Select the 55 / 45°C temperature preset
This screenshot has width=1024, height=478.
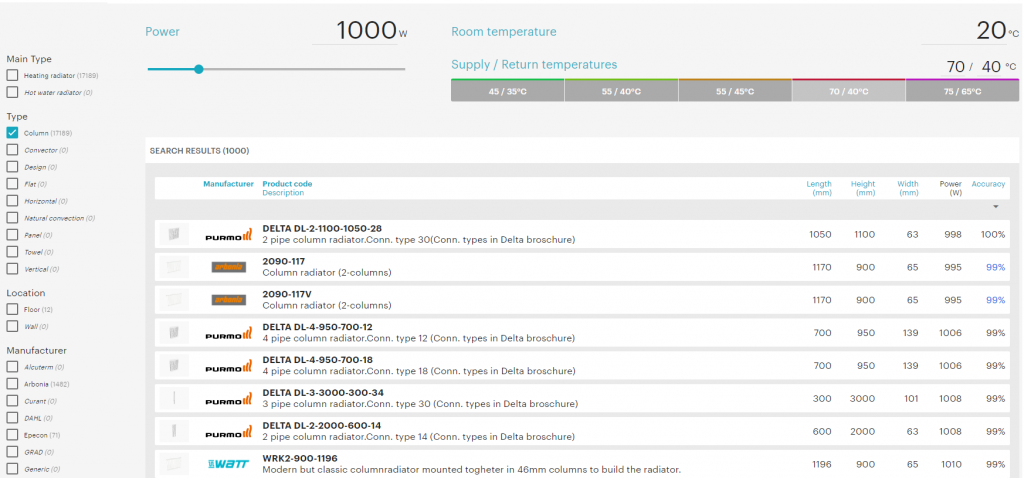[x=735, y=91]
